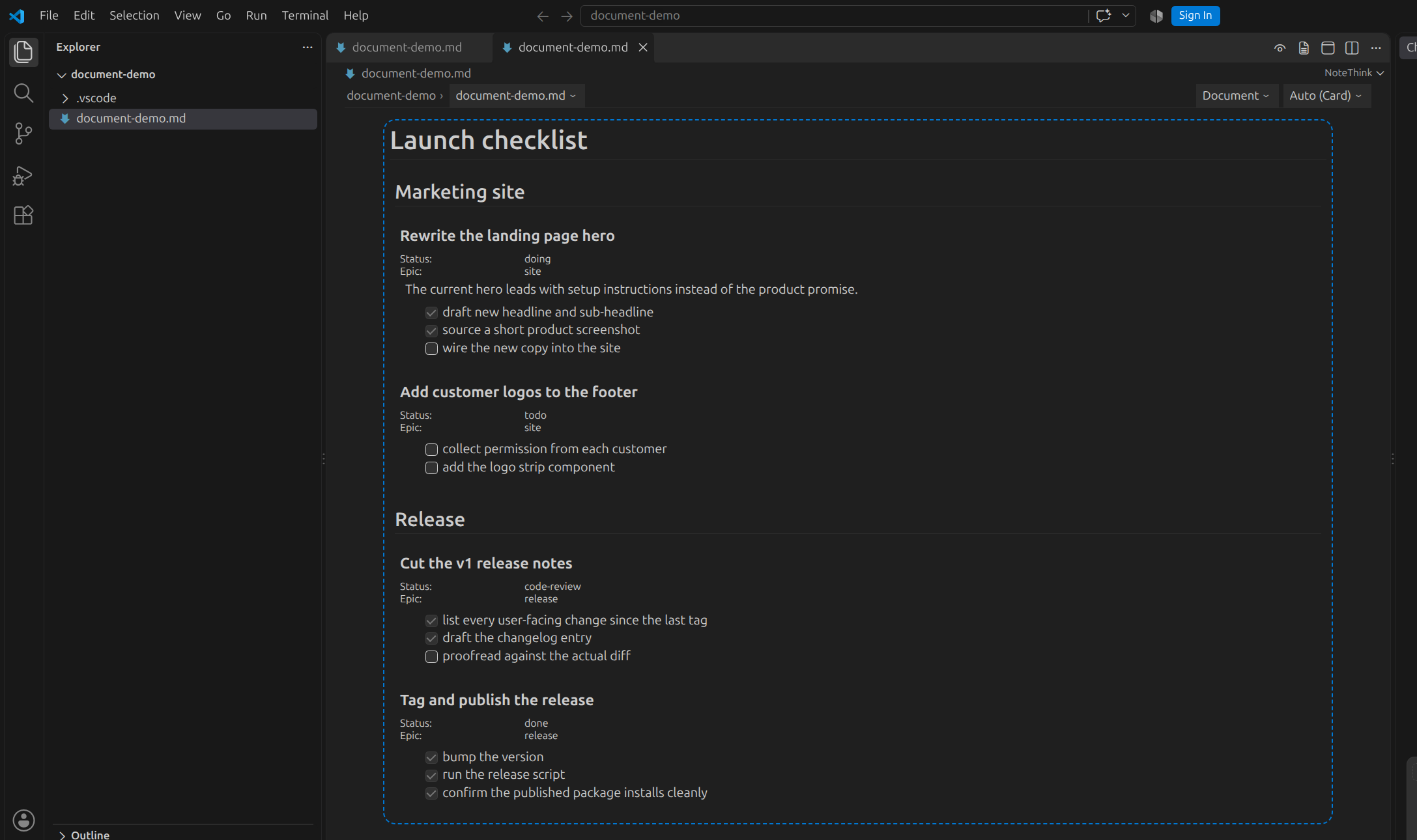Expand the .vscode folder
Image resolution: width=1417 pixels, height=840 pixels.
65,98
